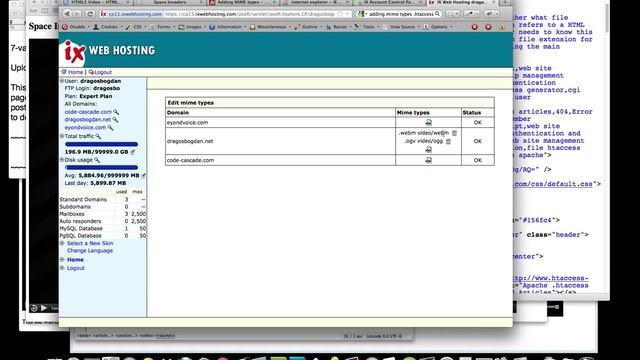
Task: Click the search field containing adding mime types .htaccess
Action: [x=399, y=14]
